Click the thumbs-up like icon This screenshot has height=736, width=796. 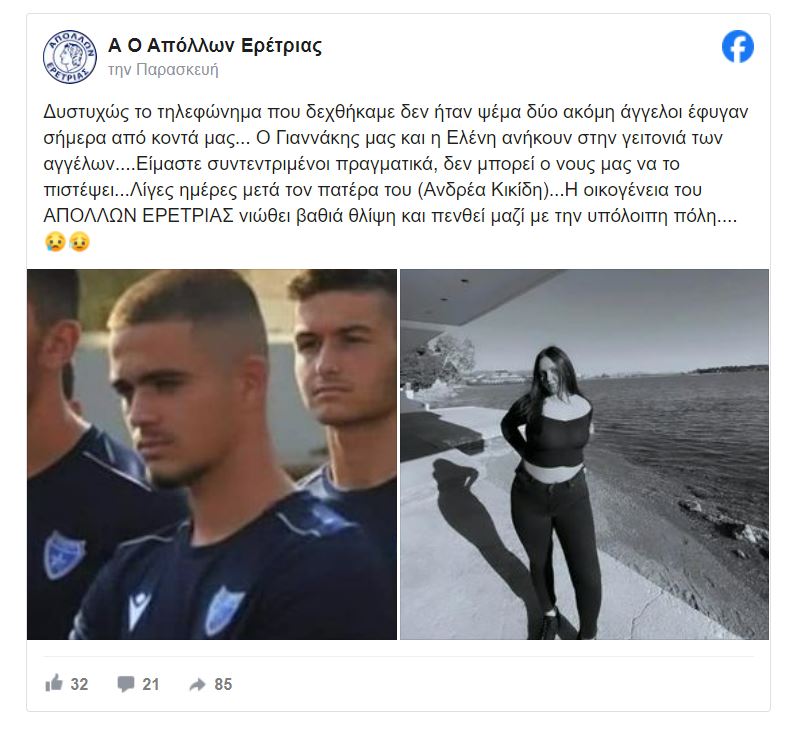54,683
